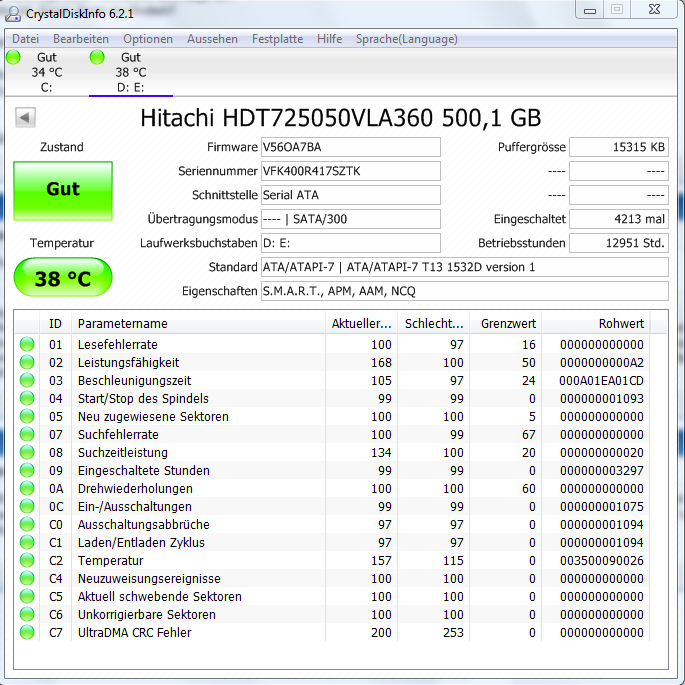
Task: Click the Puffergrösse 15315 KB field
Action: [619, 147]
